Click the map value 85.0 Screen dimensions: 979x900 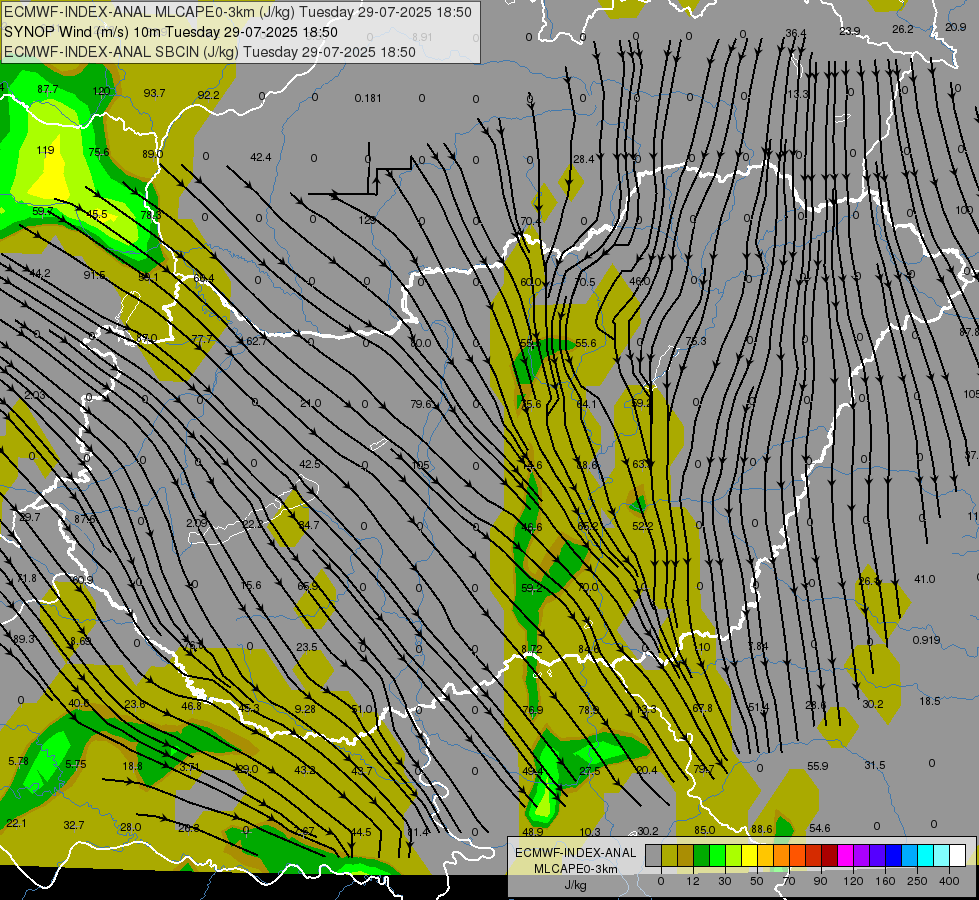[x=704, y=830]
